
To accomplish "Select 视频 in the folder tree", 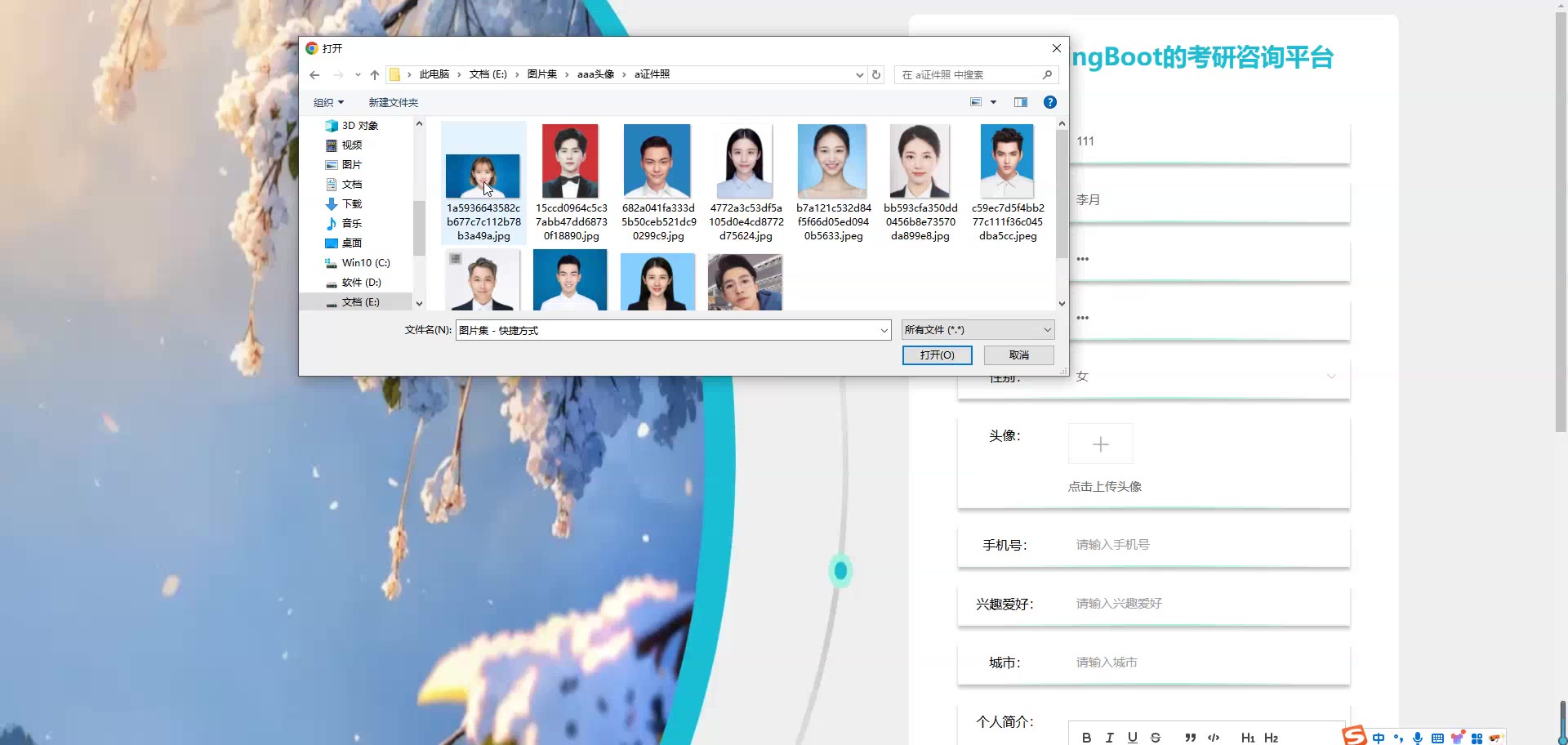I will pyautogui.click(x=351, y=145).
